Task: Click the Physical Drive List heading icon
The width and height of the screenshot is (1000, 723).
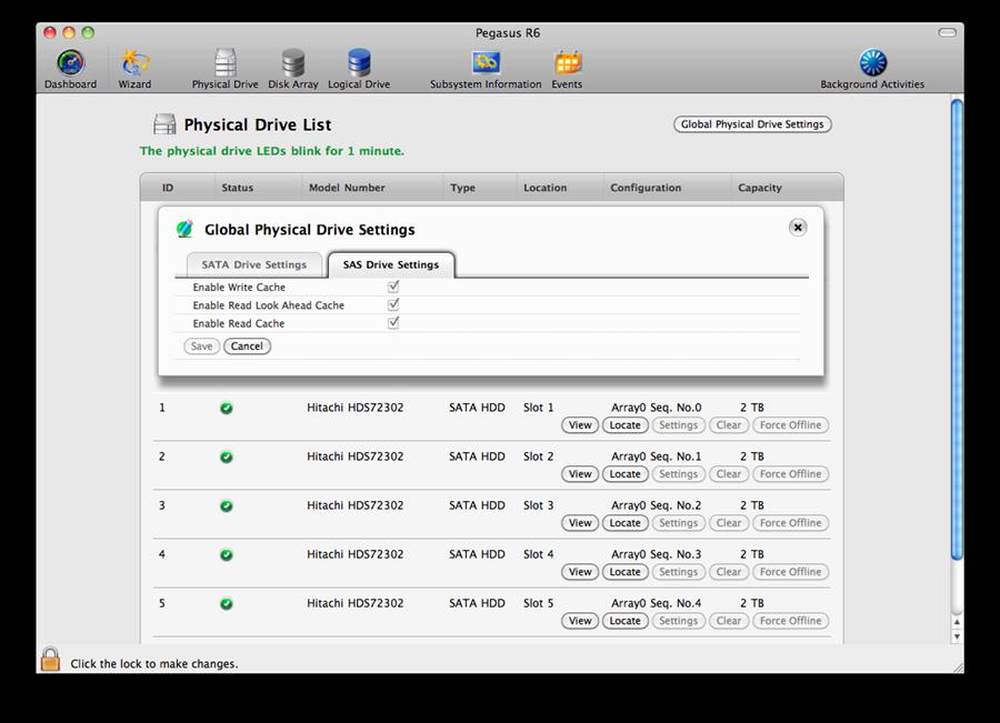Action: 165,124
